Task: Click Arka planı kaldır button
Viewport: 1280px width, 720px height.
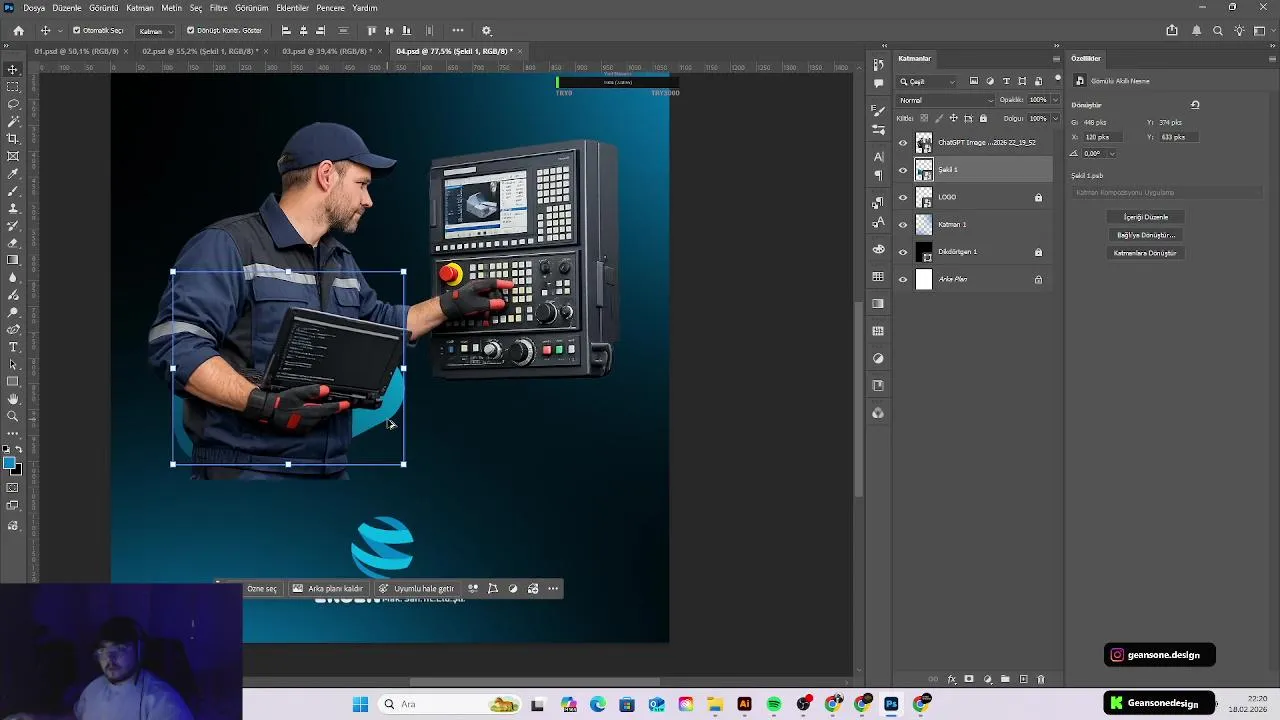Action: 328,589
